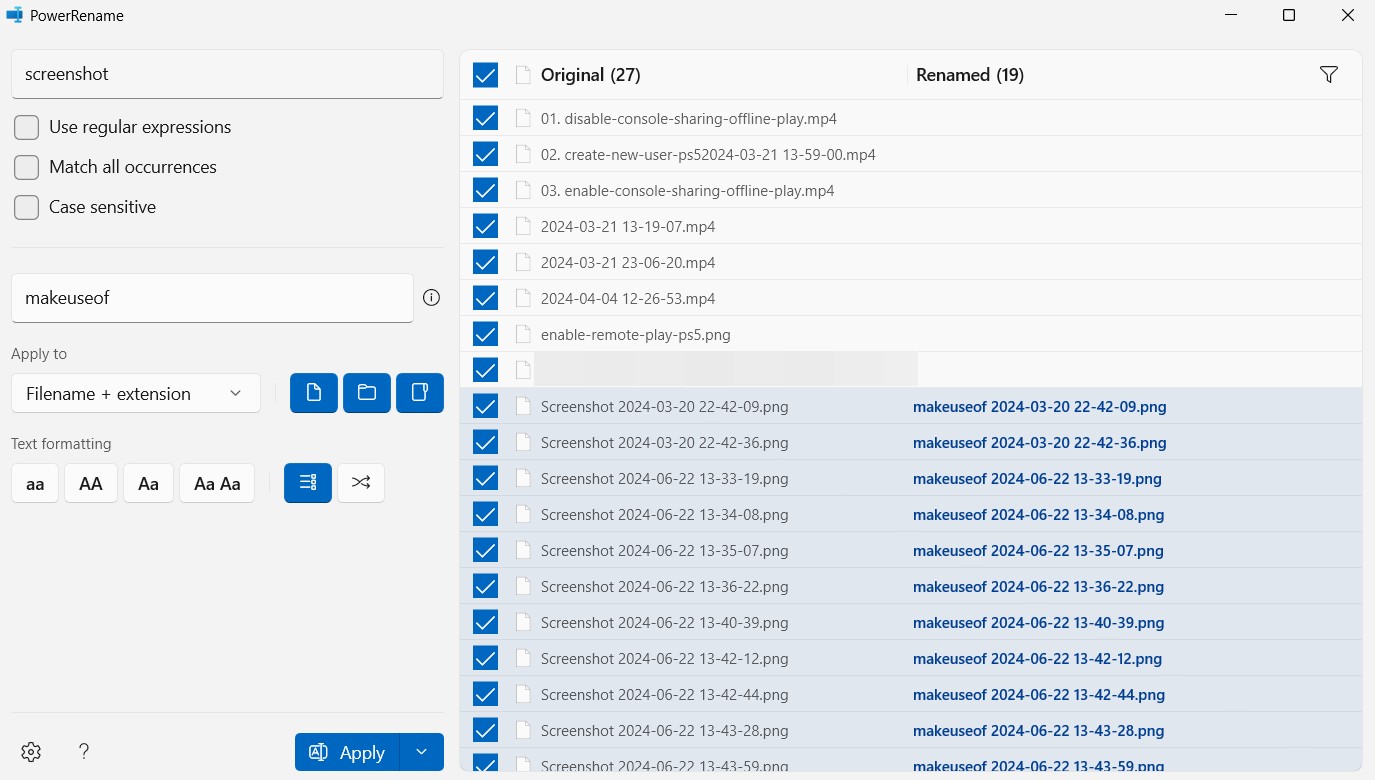Click renamed makeuseof 2024-06-22 13-35-07.png
The height and width of the screenshot is (780, 1375).
(x=1038, y=550)
